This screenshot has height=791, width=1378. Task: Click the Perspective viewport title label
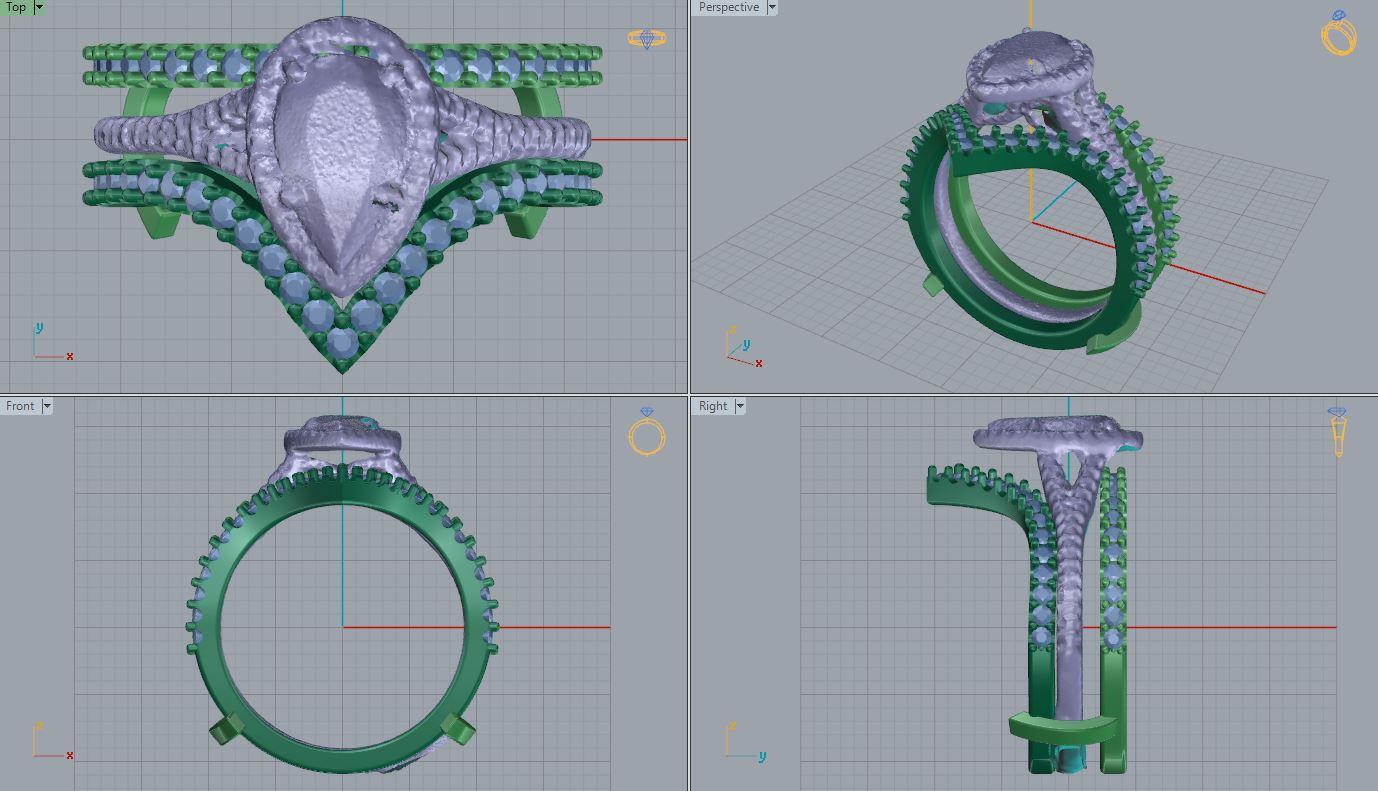(728, 7)
